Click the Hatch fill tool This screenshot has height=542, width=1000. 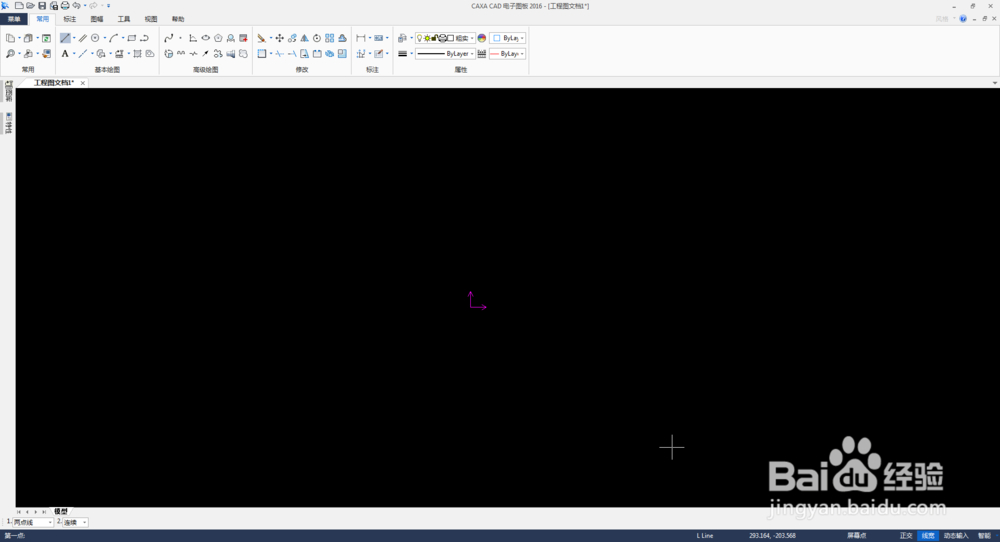(x=137, y=54)
